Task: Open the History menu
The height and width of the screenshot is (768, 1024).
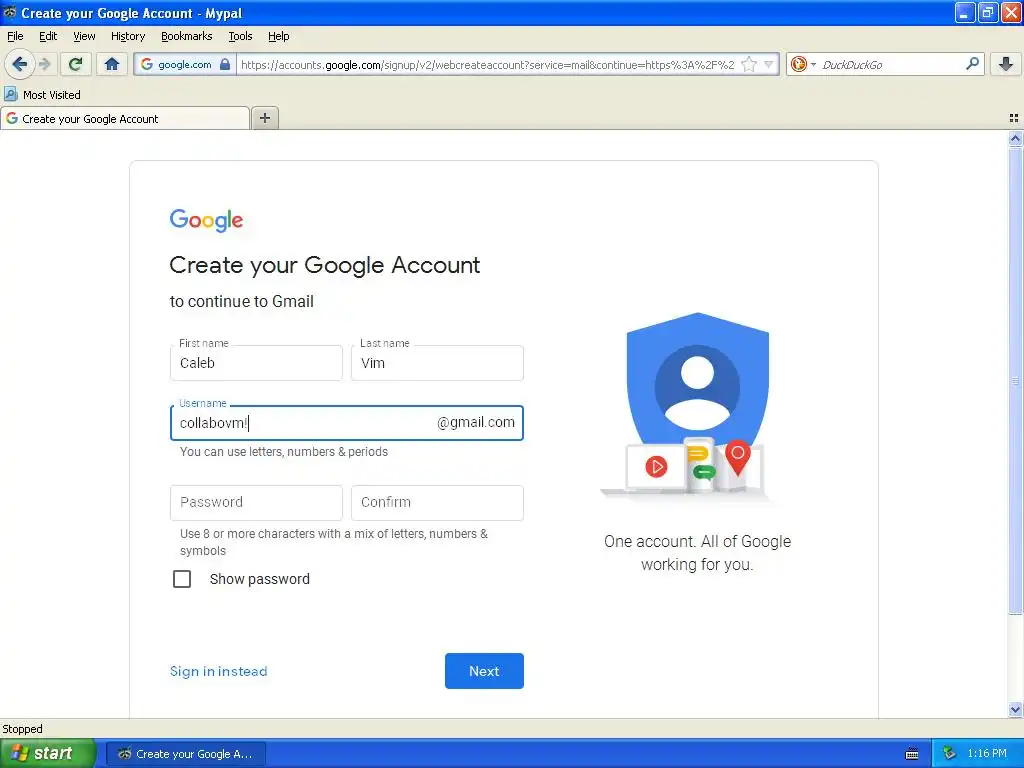Action: tap(128, 36)
